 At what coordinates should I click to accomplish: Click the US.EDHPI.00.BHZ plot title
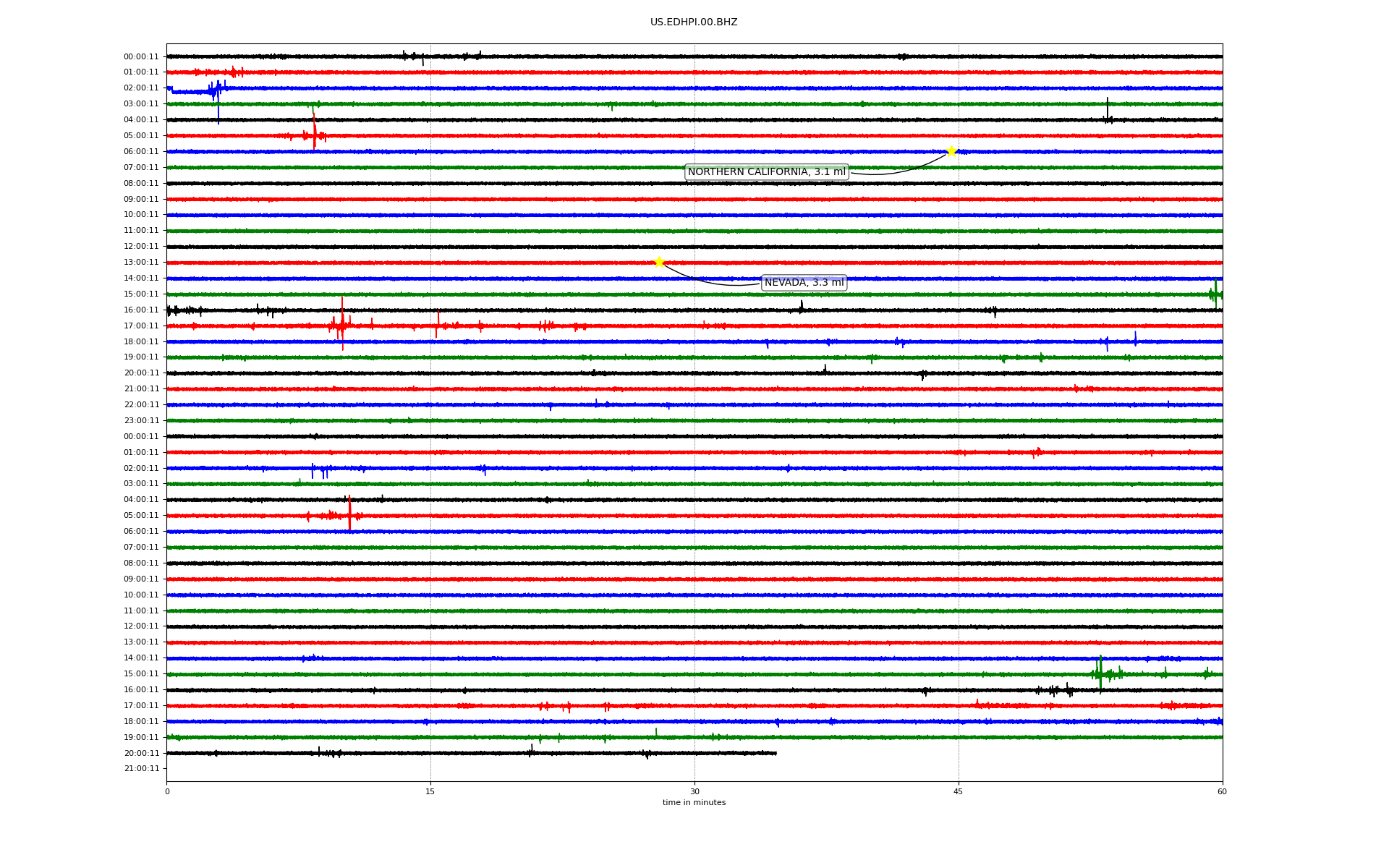(694, 22)
